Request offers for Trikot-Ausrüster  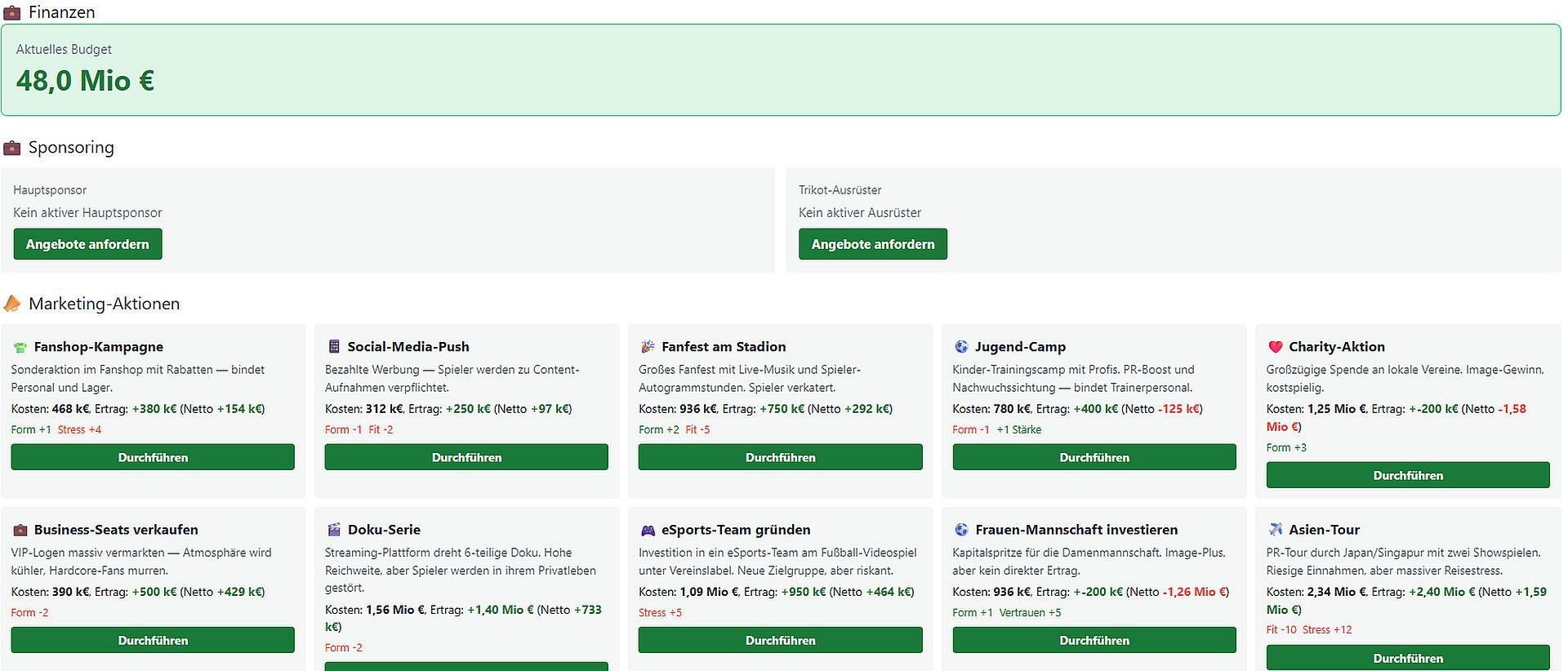(x=873, y=244)
